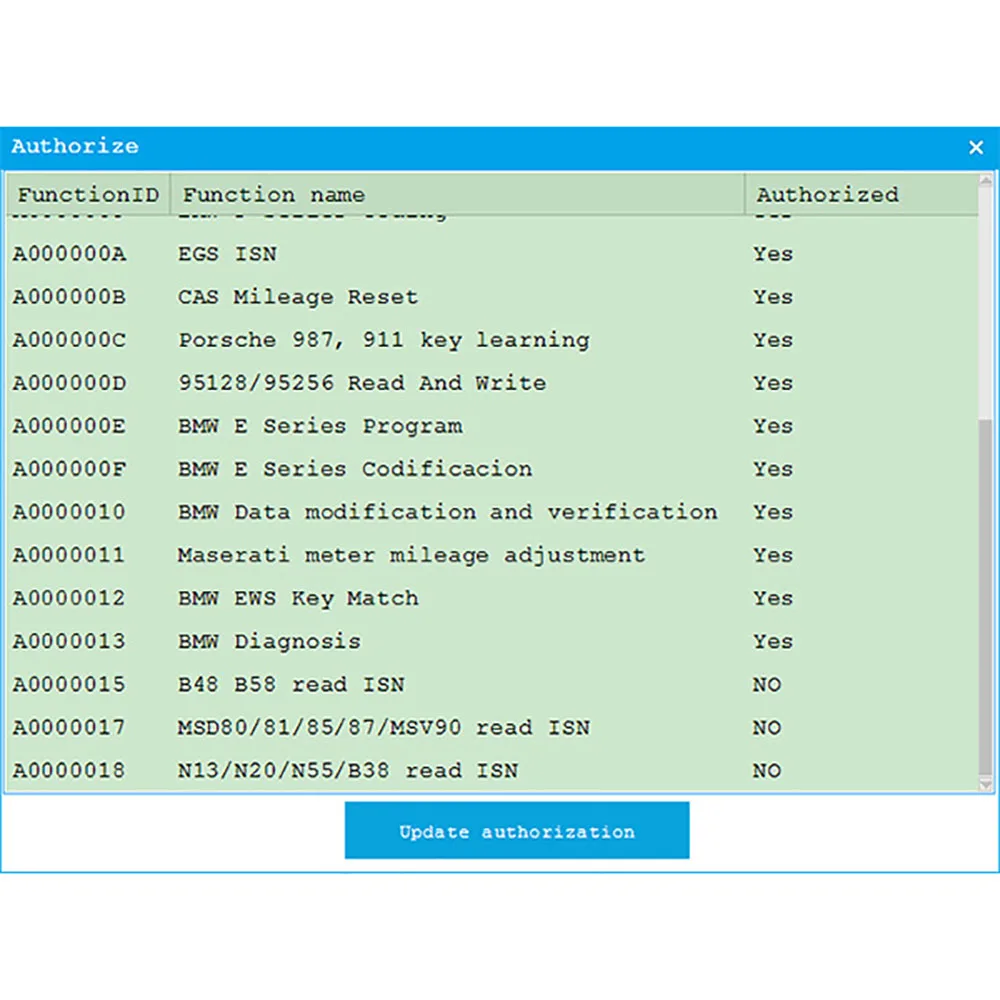The height and width of the screenshot is (1000, 1000).
Task: Click Yes status for BMW E Series Program
Action: [773, 426]
